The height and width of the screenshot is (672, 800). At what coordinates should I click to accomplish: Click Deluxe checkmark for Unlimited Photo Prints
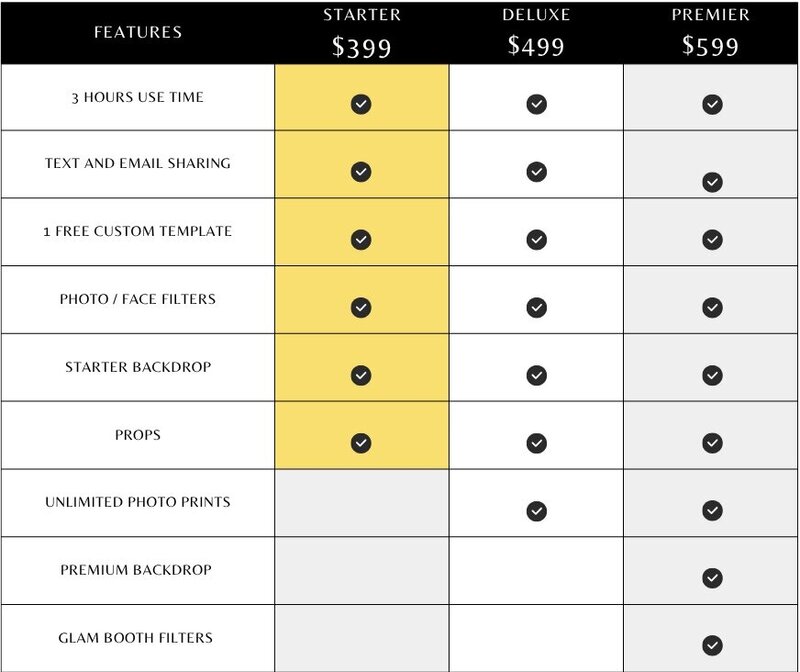point(536,511)
